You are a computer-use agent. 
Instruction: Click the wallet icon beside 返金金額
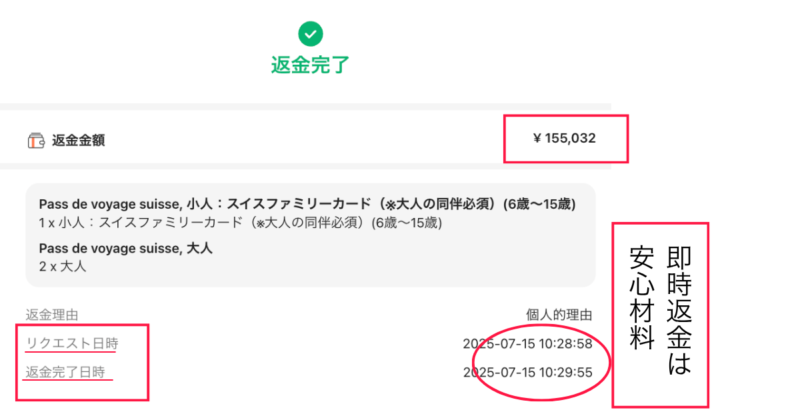[x=35, y=140]
